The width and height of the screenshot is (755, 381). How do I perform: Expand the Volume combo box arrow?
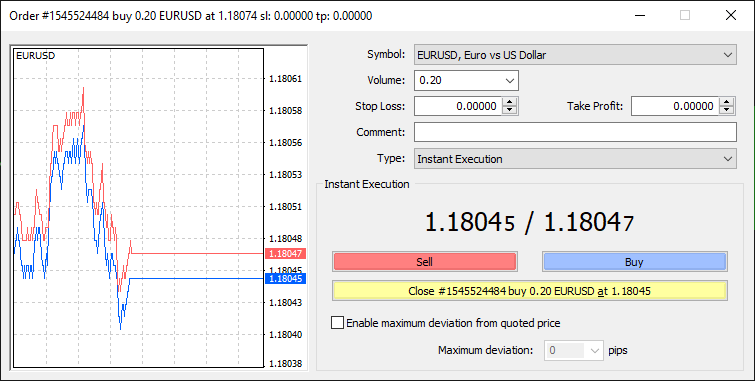coord(510,80)
